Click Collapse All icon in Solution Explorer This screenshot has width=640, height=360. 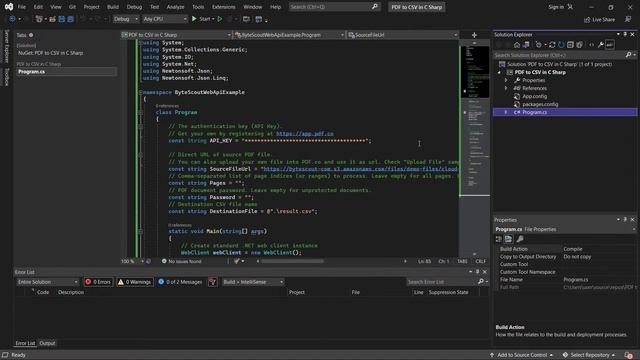point(570,45)
